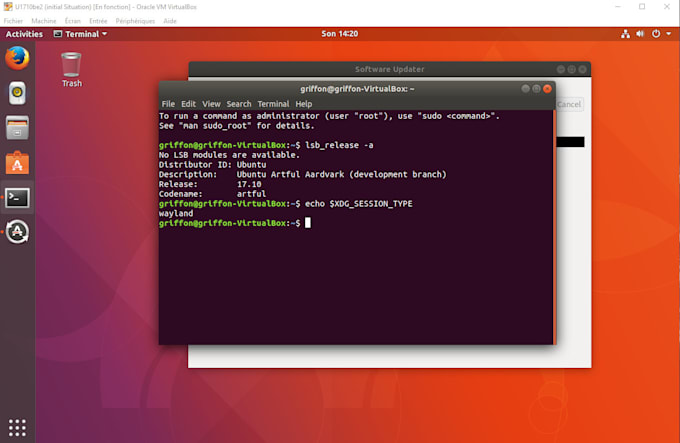
Task: Open the clock showing Son 14:20
Action: [340, 34]
